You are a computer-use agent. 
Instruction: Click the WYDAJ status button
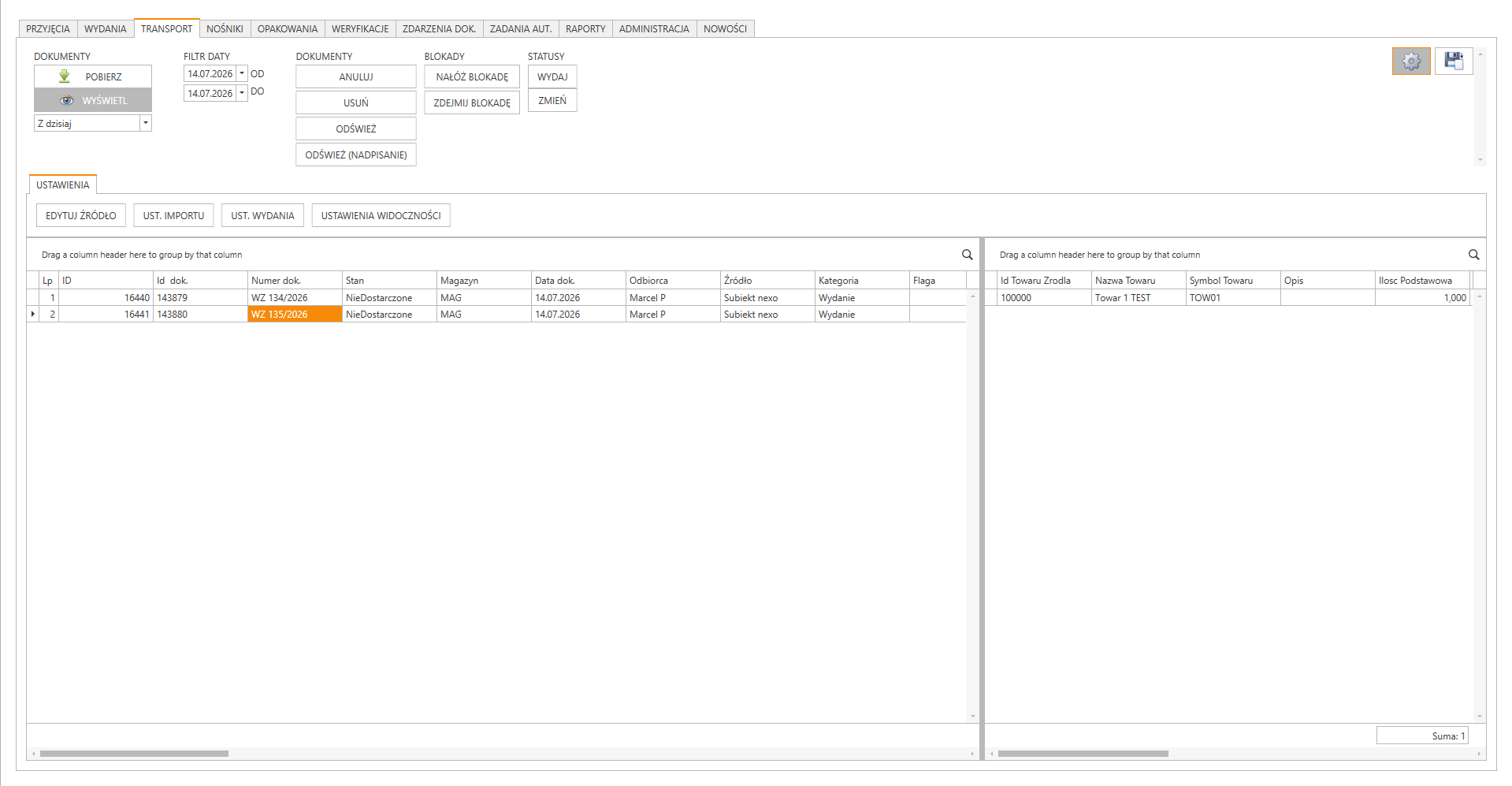click(552, 76)
